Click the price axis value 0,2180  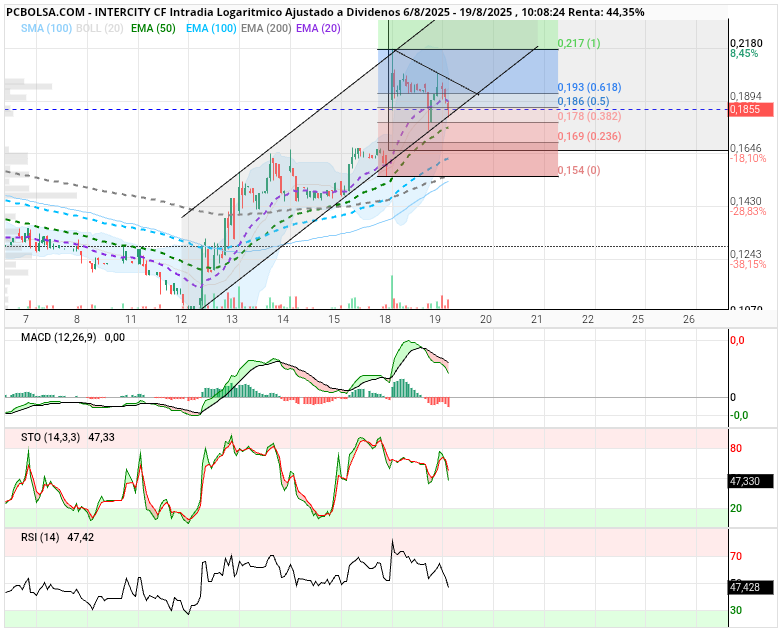[x=747, y=43]
